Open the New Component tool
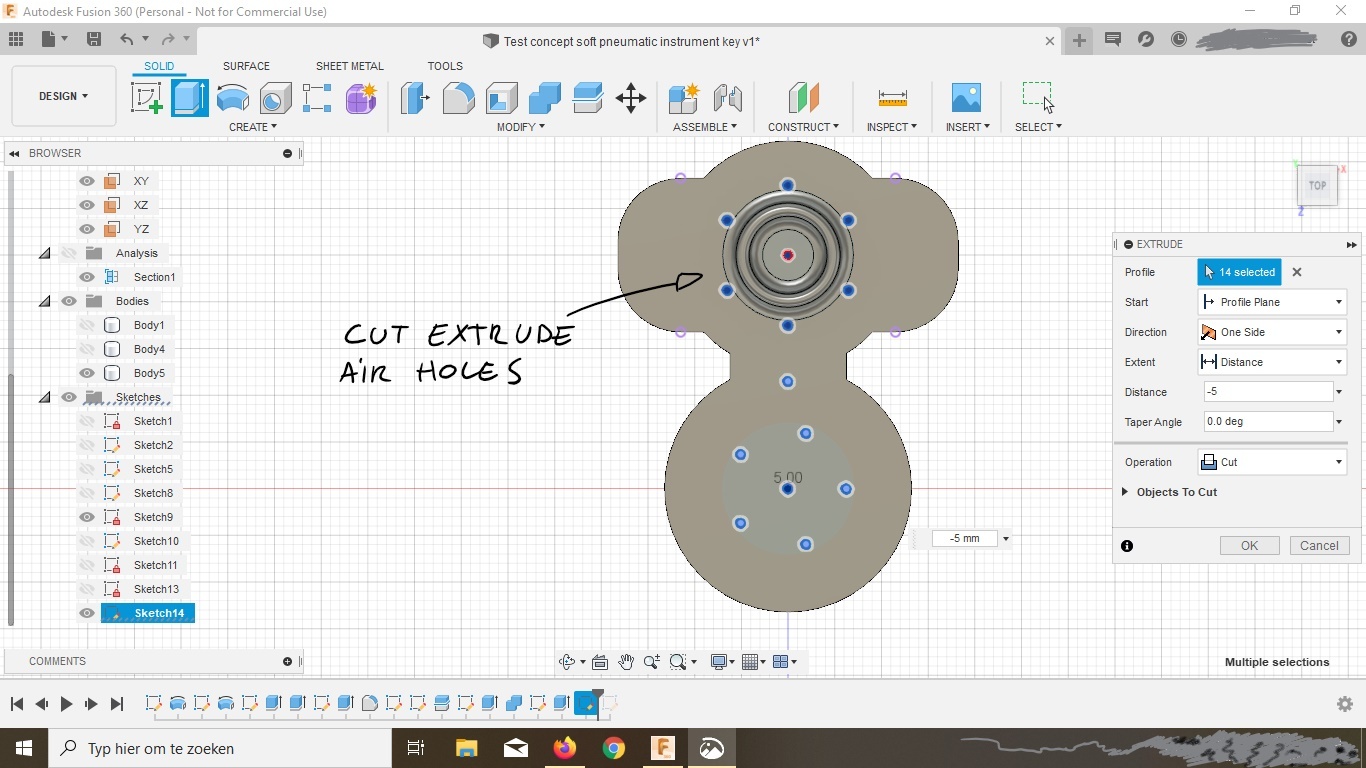This screenshot has width=1366, height=768. (684, 98)
